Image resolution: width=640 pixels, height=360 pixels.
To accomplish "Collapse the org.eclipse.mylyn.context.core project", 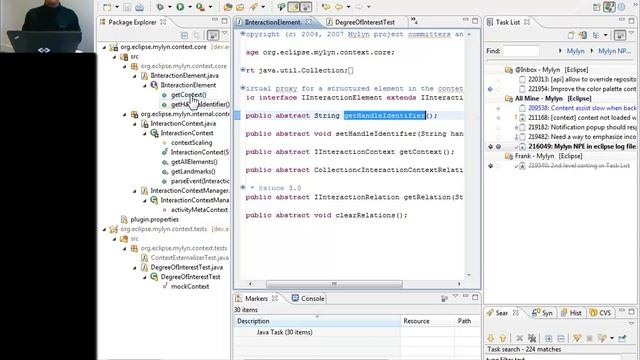I will 104,47.
